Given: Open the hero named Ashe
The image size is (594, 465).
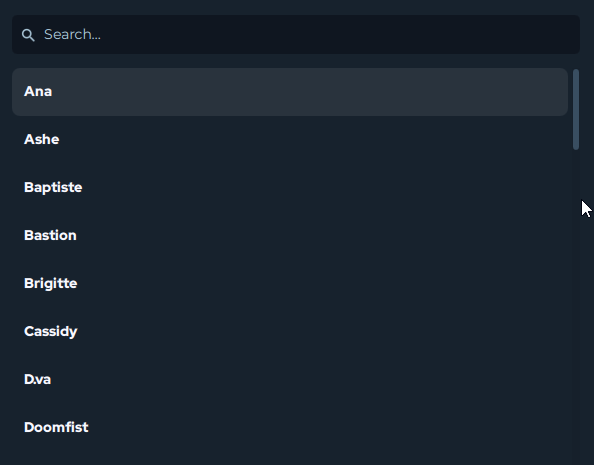Looking at the screenshot, I should click(x=290, y=139).
